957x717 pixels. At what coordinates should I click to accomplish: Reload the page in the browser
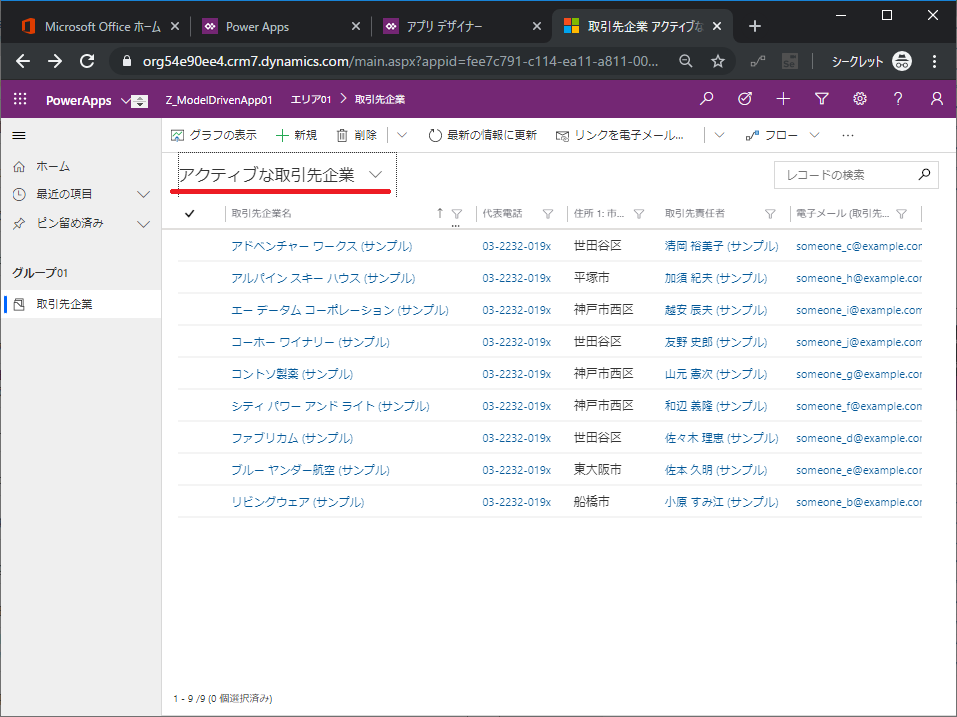(x=87, y=61)
